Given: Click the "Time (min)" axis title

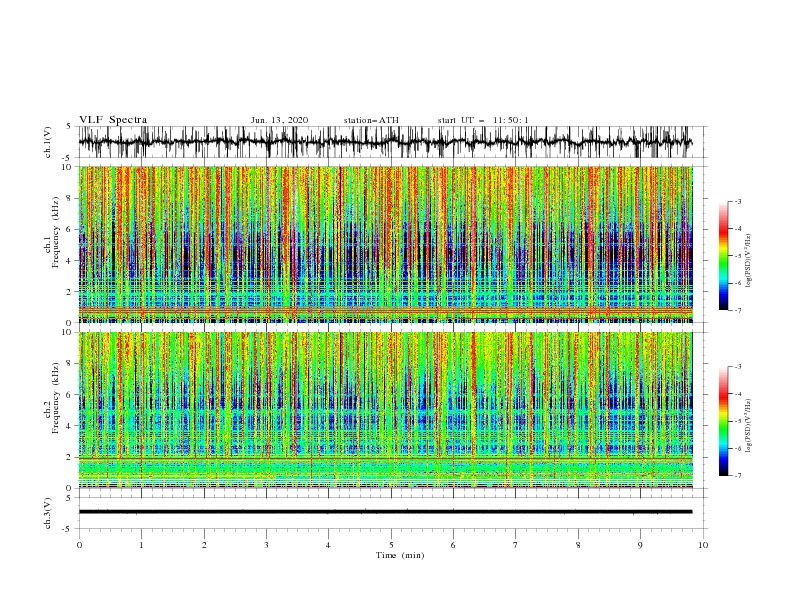Looking at the screenshot, I should point(400,555).
